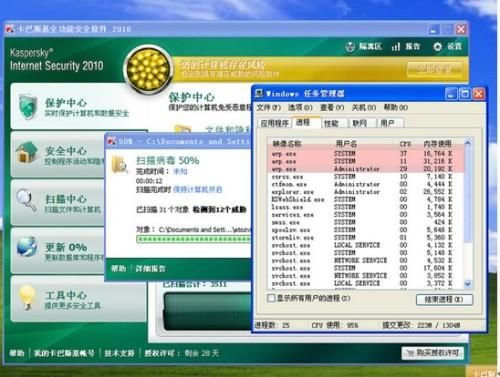Click 保持计算机开启 link after scan completion
500x377 pixels.
tap(197, 190)
